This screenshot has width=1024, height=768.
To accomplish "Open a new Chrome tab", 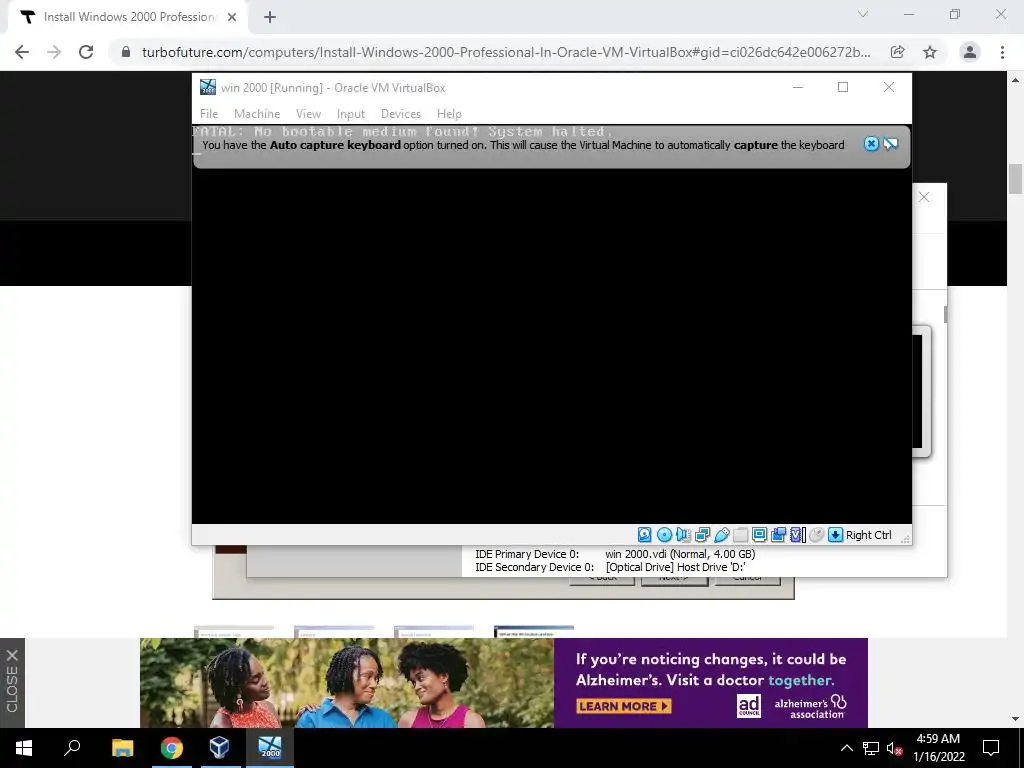I will (x=270, y=17).
